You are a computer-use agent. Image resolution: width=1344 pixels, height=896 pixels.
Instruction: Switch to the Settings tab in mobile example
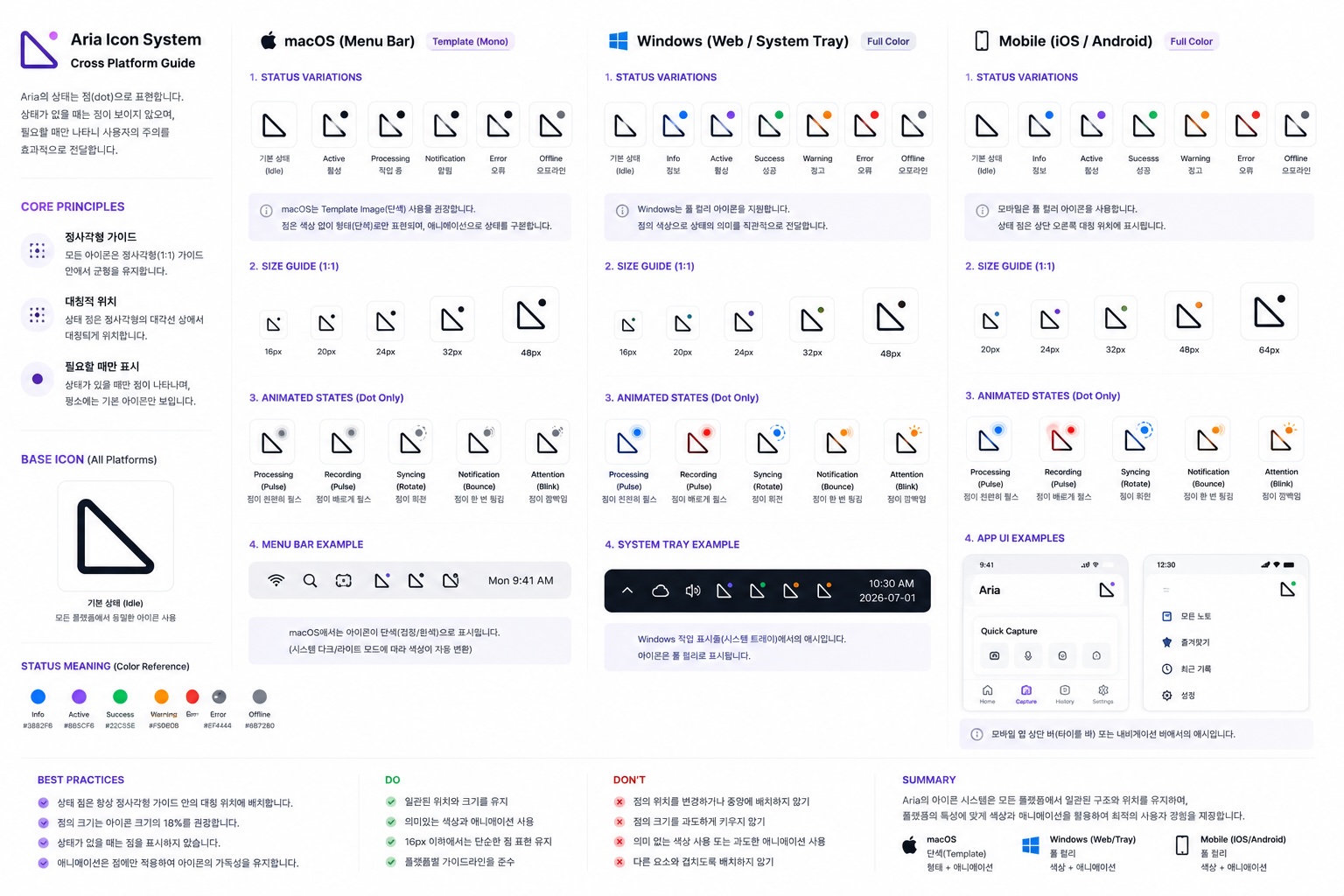[x=1103, y=695]
